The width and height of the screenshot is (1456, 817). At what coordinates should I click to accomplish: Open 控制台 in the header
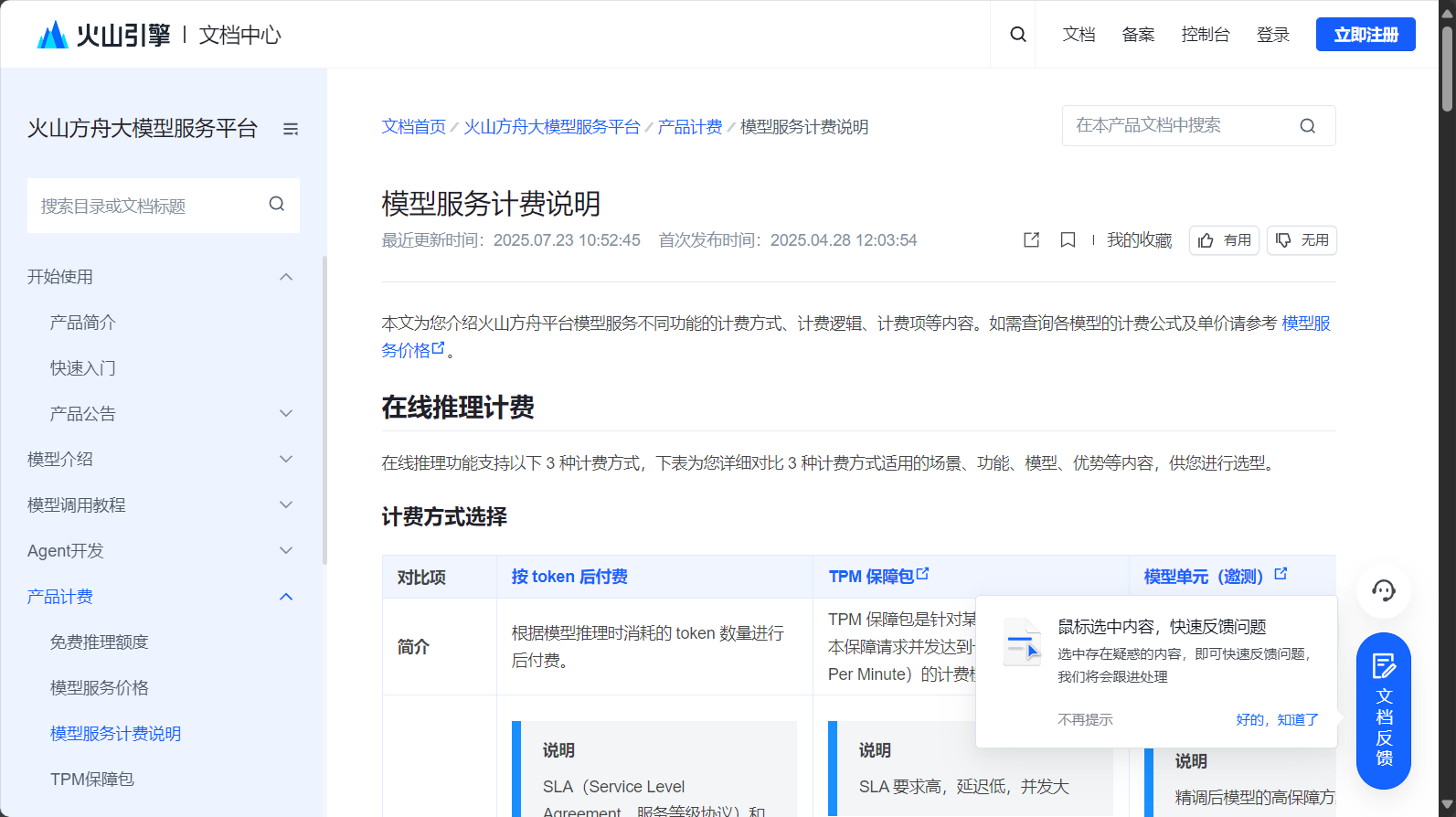(x=1205, y=35)
